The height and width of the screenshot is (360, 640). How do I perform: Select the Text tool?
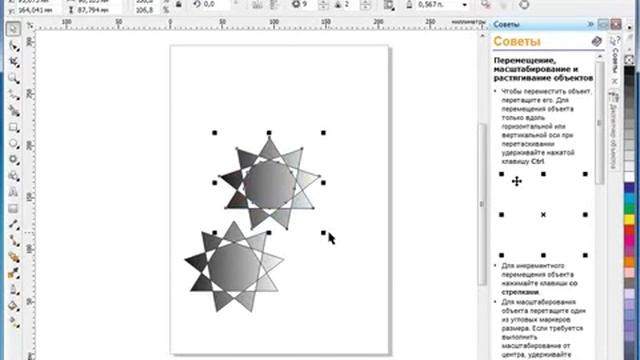coord(13,192)
